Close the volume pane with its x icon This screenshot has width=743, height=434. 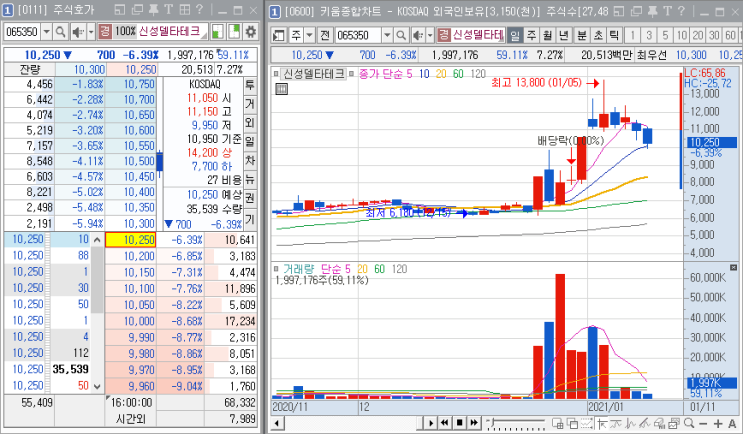[734, 268]
